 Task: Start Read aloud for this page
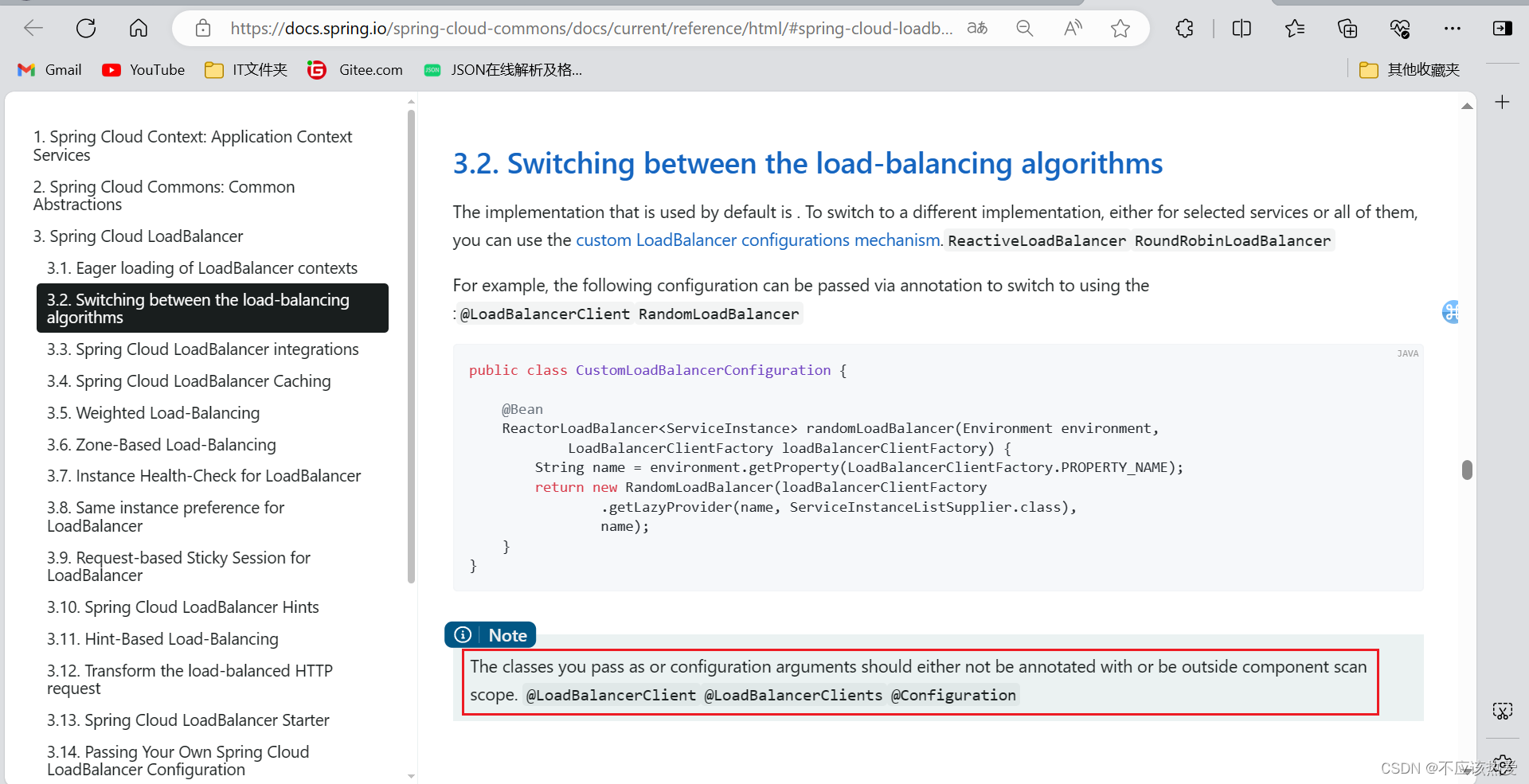coord(1073,28)
